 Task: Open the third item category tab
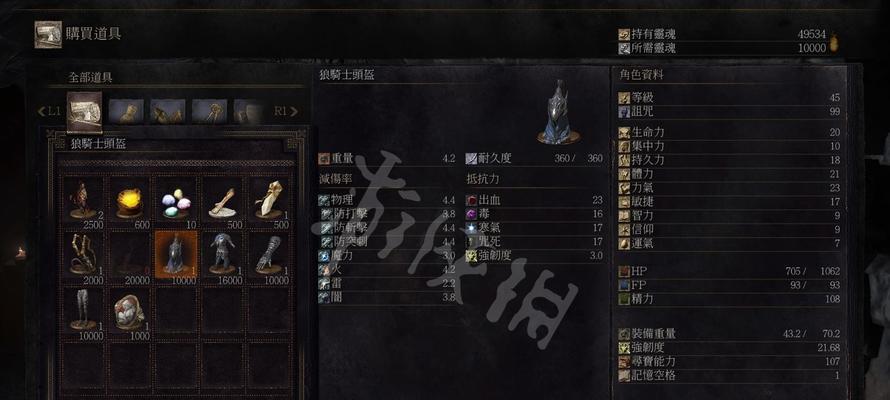(167, 111)
